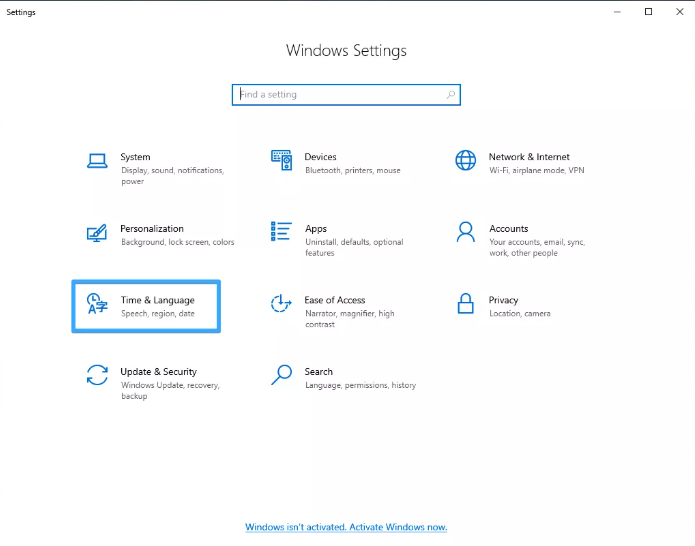The height and width of the screenshot is (546, 695).
Task: Select the System category title
Action: [135, 157]
